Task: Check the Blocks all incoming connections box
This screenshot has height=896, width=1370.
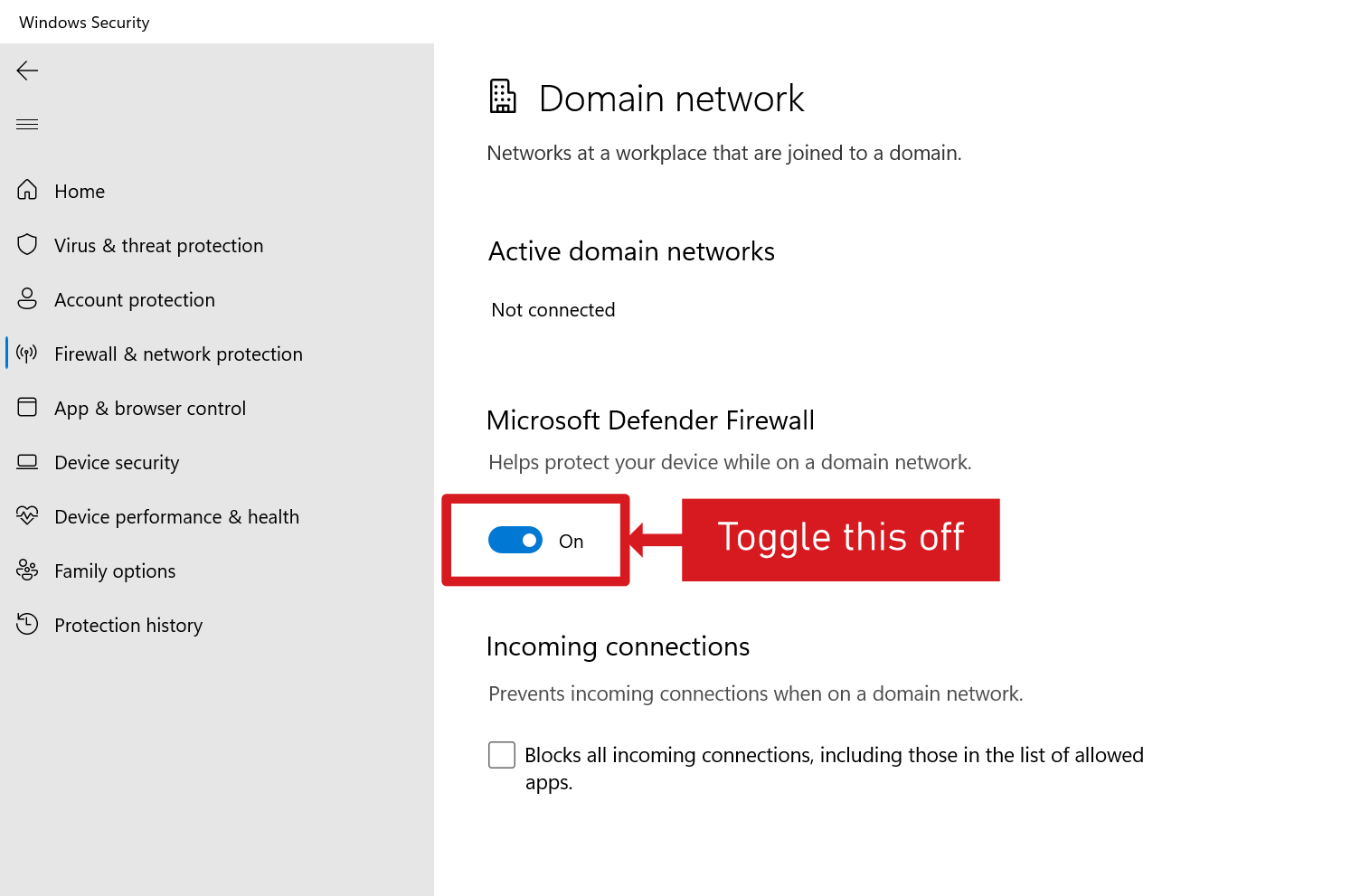Action: pyautogui.click(x=502, y=755)
